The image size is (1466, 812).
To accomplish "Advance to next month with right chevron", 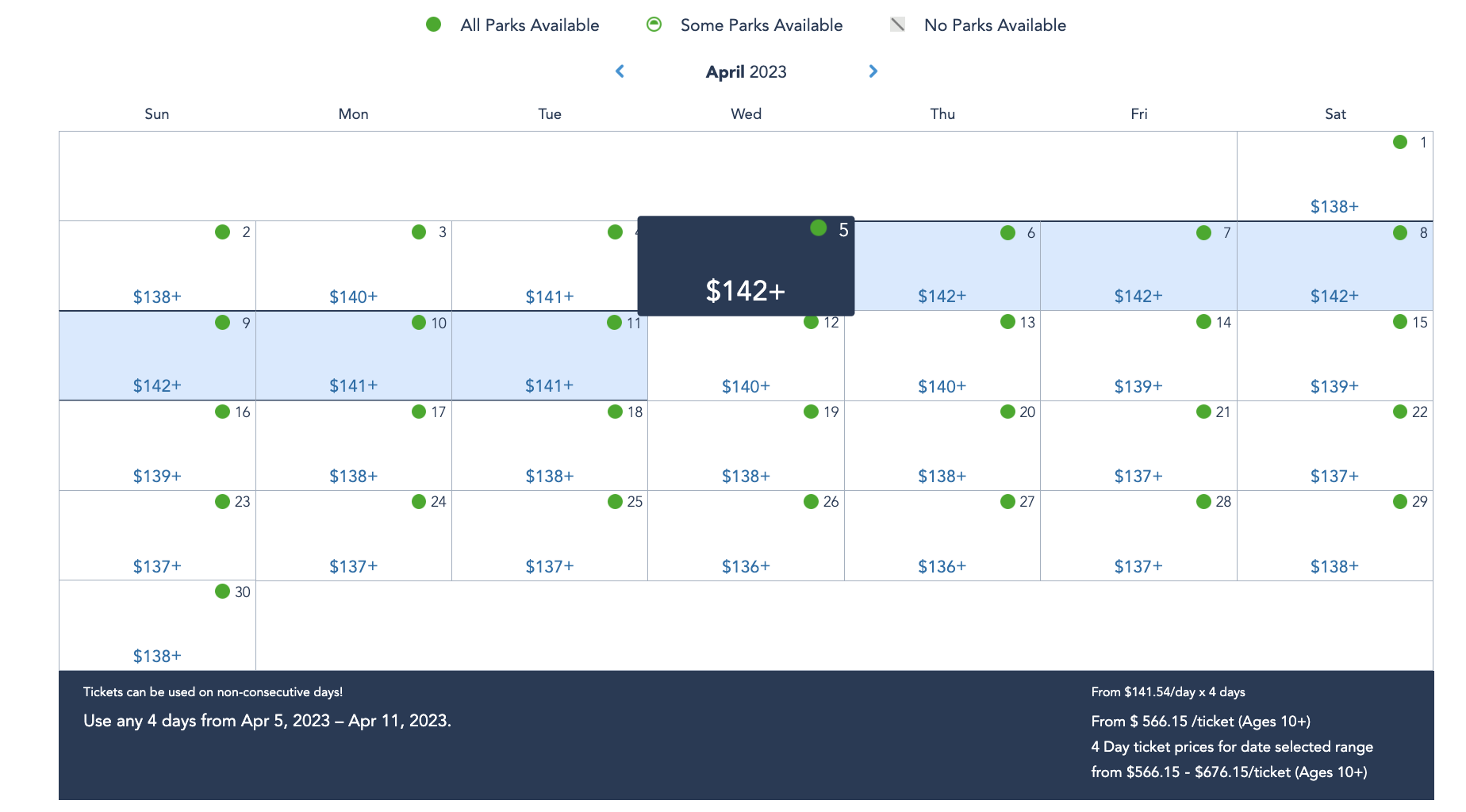I will pos(873,71).
